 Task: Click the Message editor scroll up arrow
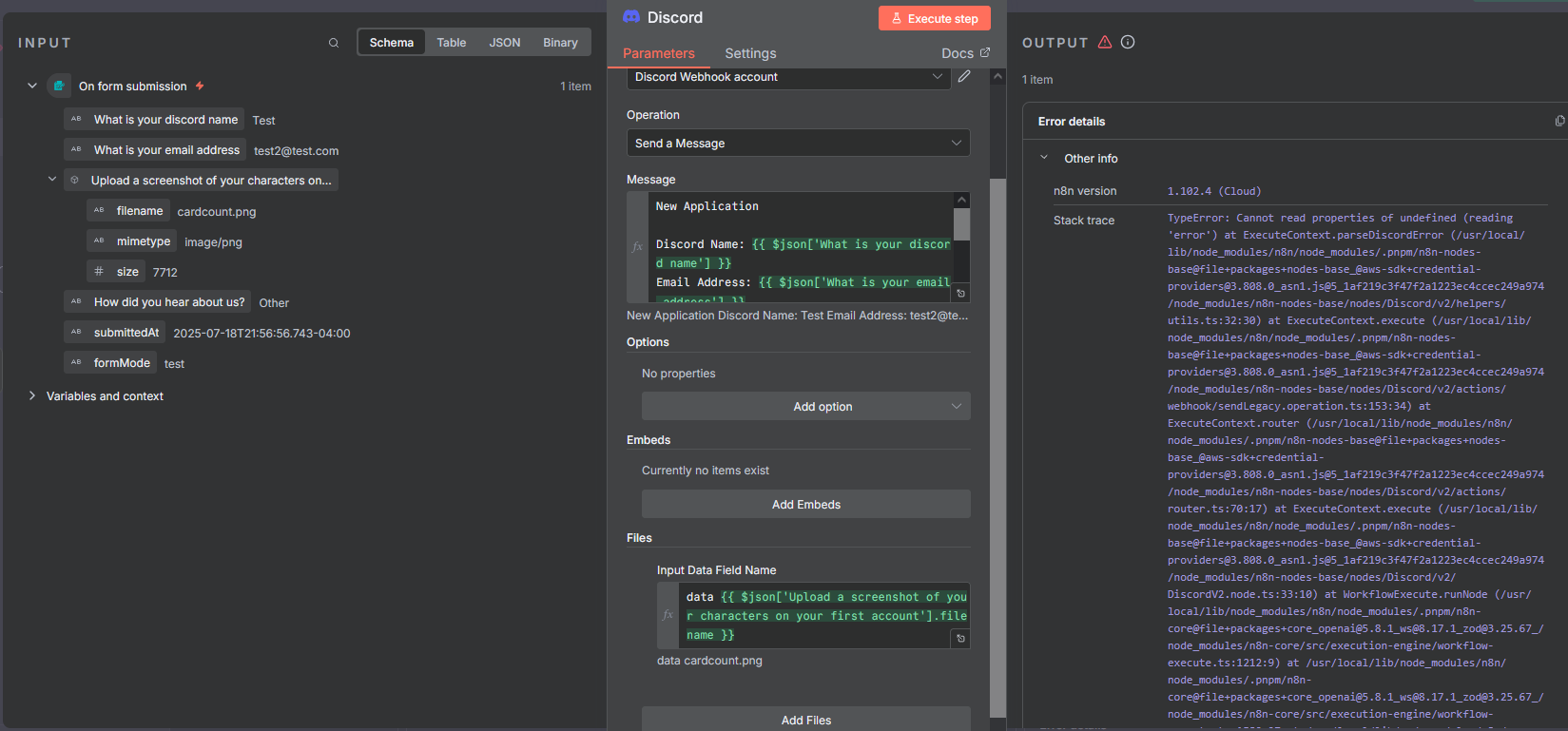[x=961, y=200]
